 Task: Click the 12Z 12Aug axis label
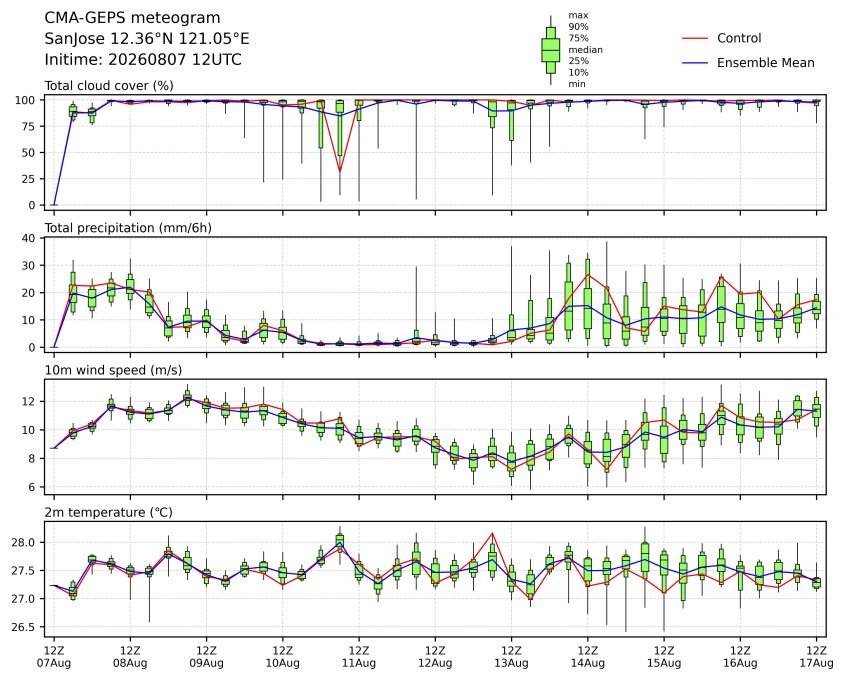pyautogui.click(x=435, y=657)
